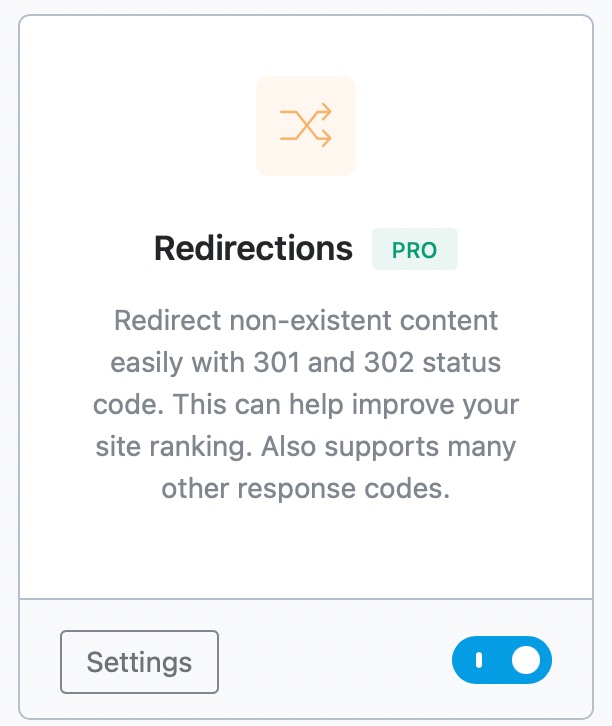Click the word Settings inside the outlined button

click(139, 663)
